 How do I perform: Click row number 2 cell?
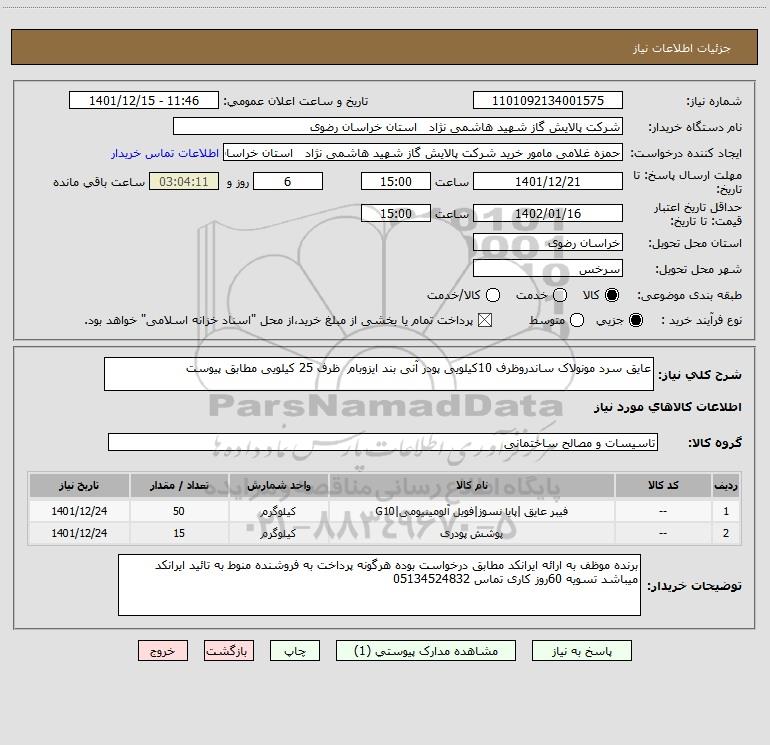coord(726,533)
